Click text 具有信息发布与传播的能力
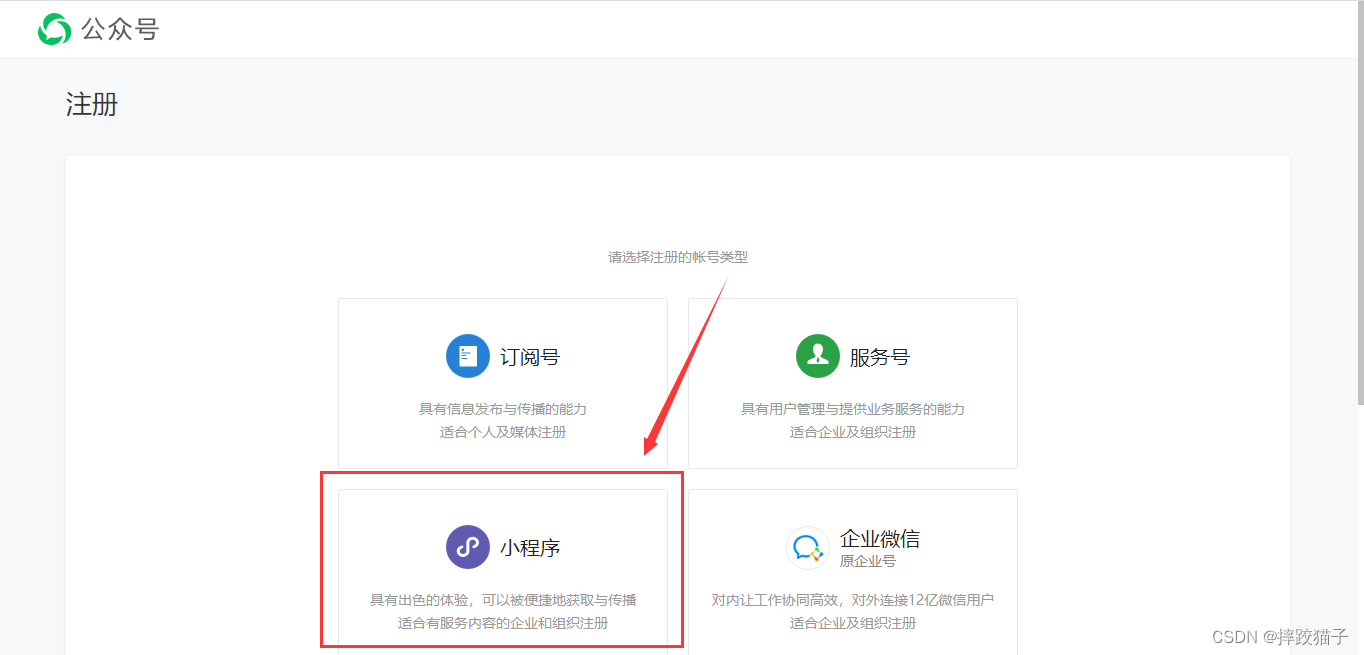1364x655 pixels. [x=503, y=409]
